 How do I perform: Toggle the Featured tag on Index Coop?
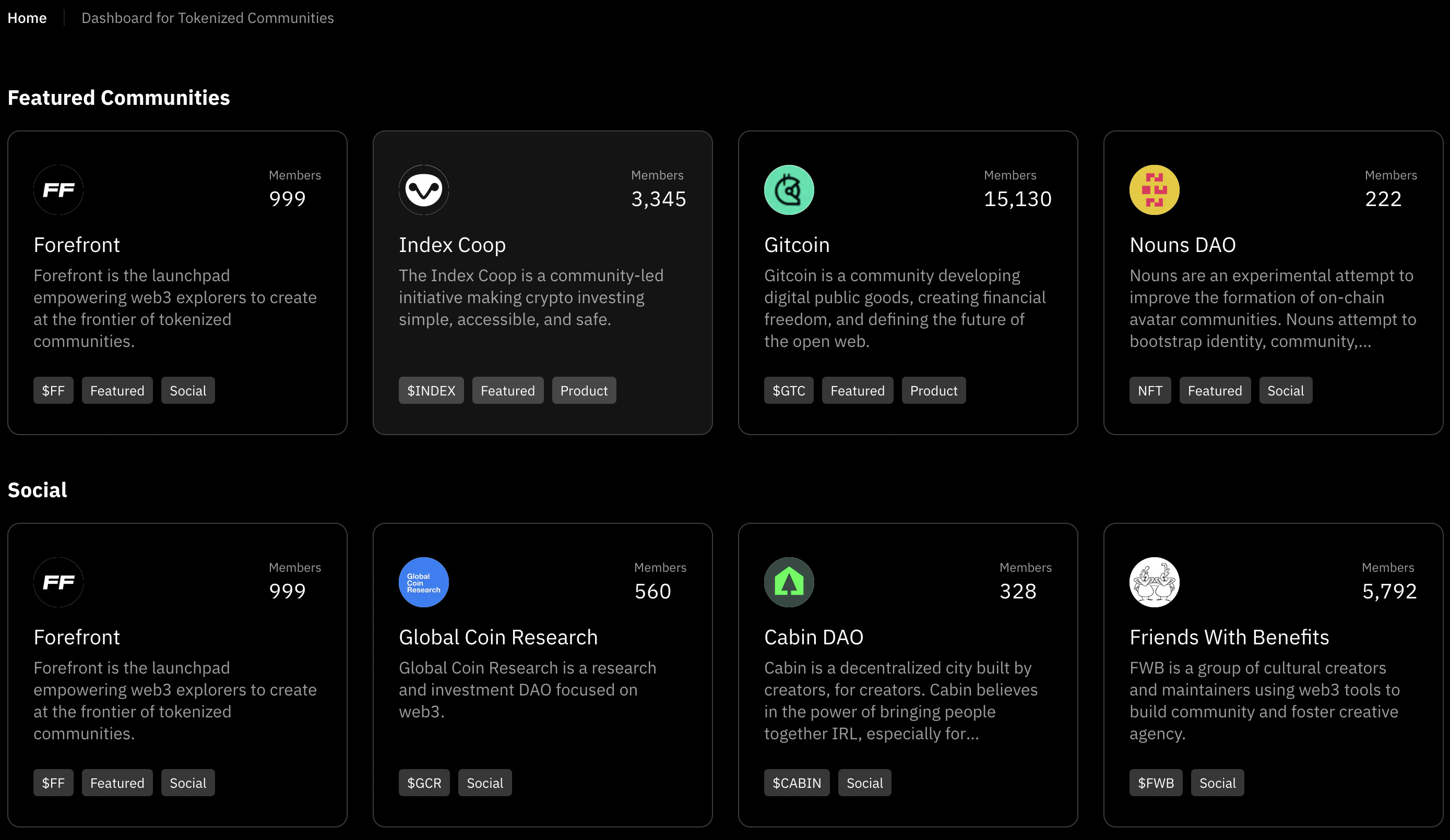click(507, 390)
